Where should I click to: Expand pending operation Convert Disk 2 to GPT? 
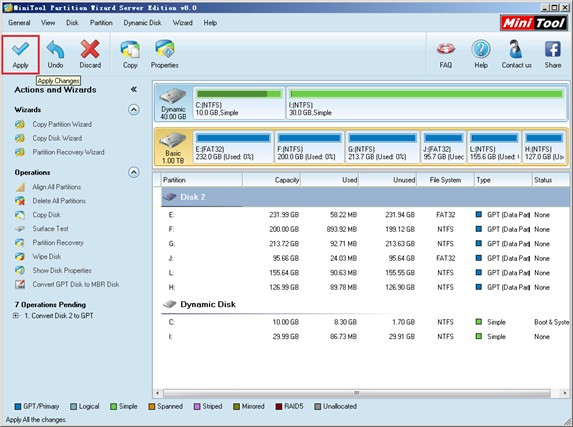tap(16, 315)
